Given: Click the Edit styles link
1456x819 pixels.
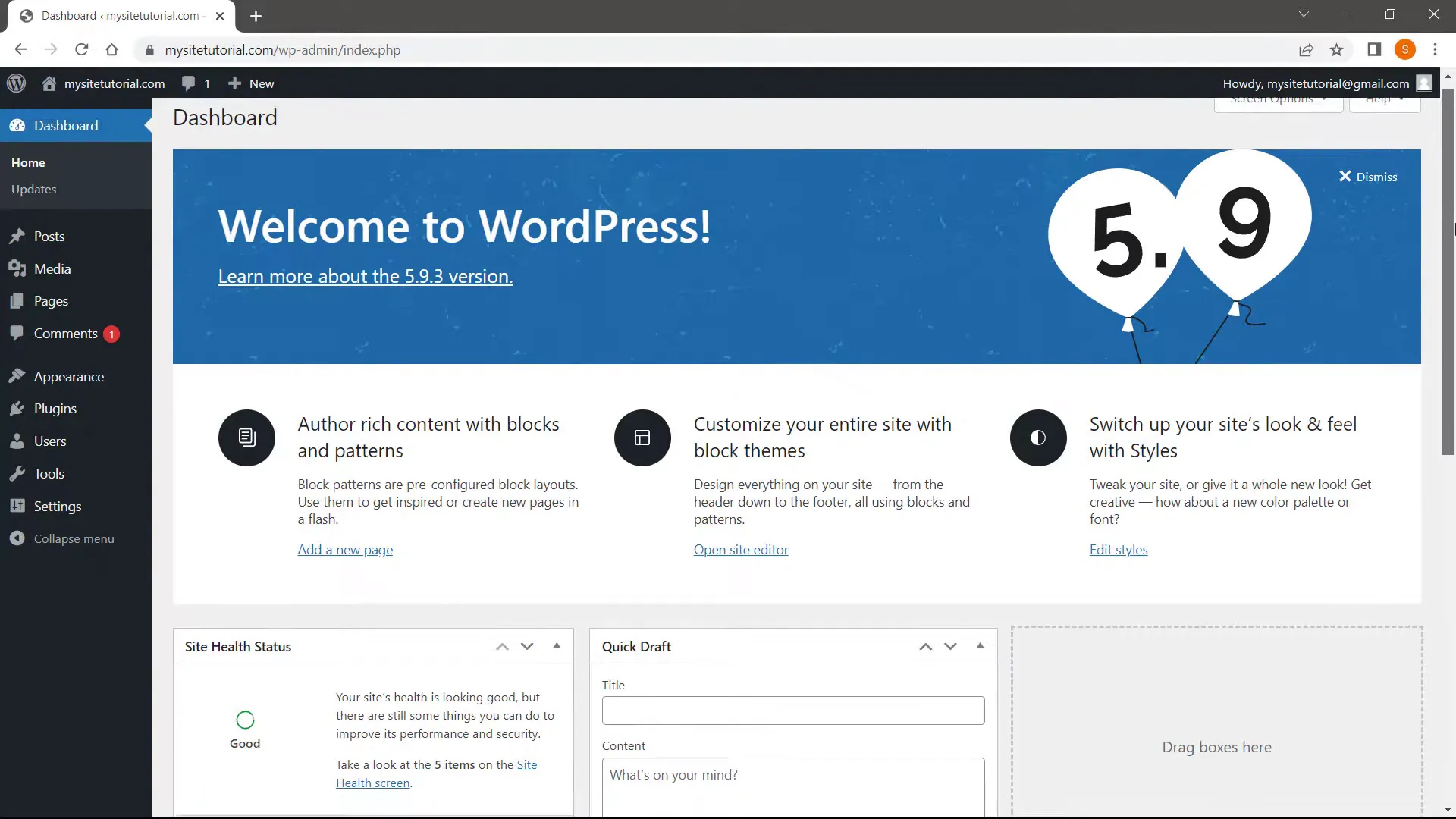Looking at the screenshot, I should (1119, 550).
